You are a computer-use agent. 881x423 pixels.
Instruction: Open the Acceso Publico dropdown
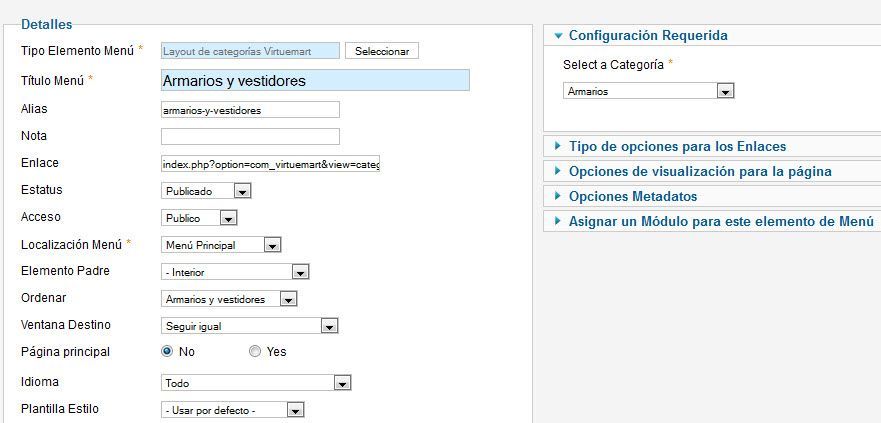(199, 218)
